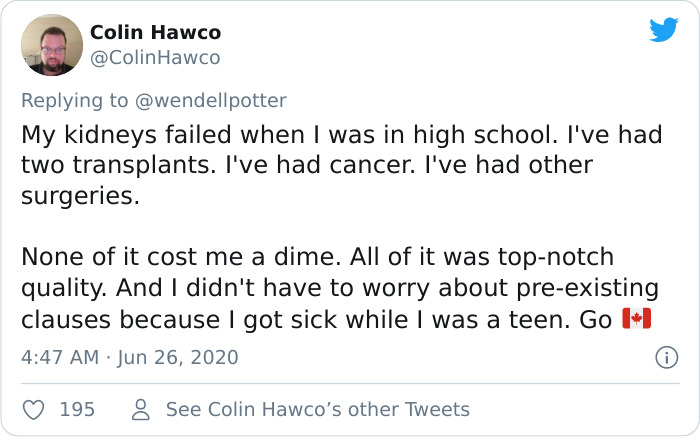The image size is (700, 437).
Task: See Colin Hawco's other Tweets
Action: point(317,409)
